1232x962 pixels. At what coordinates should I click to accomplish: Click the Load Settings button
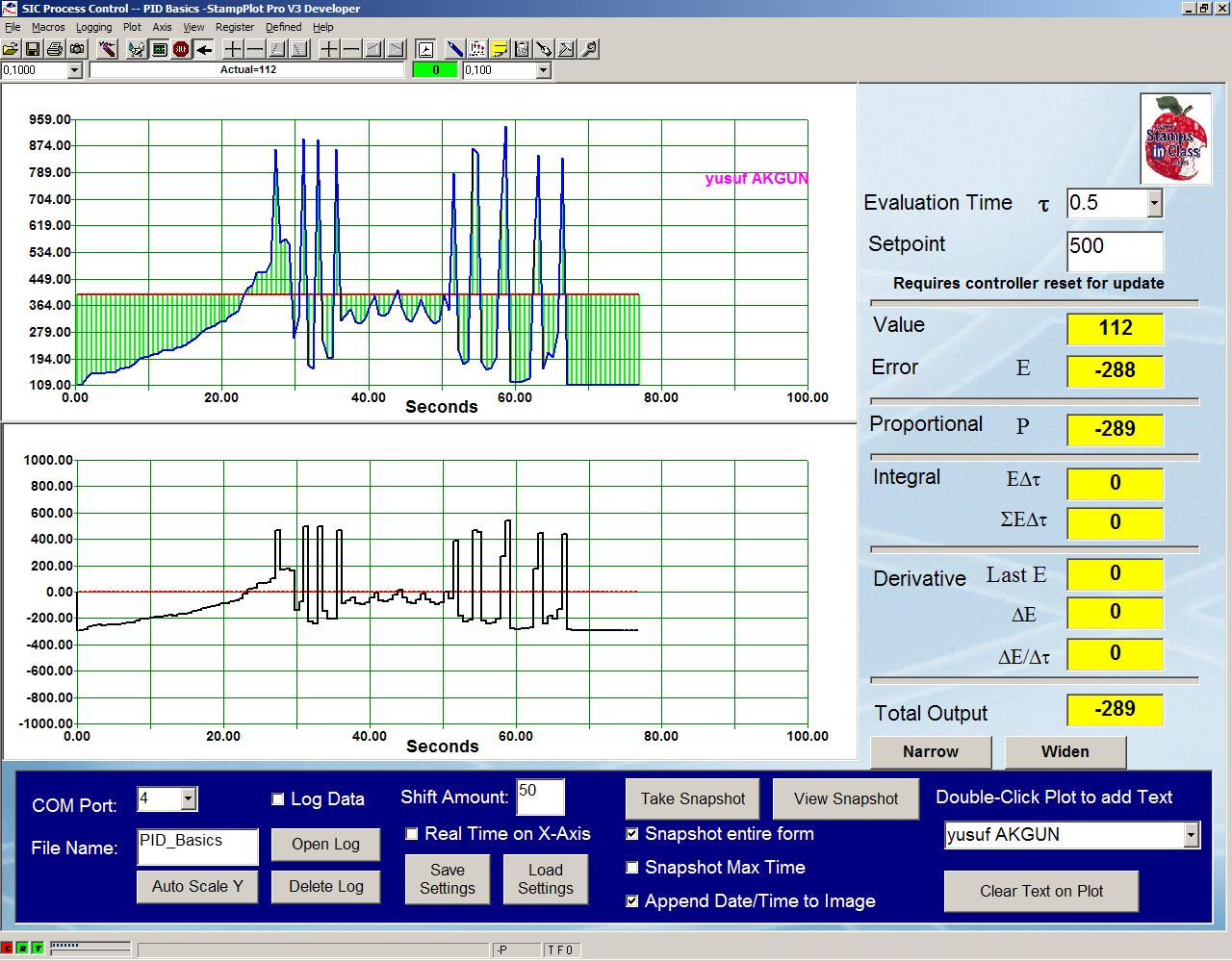545,879
